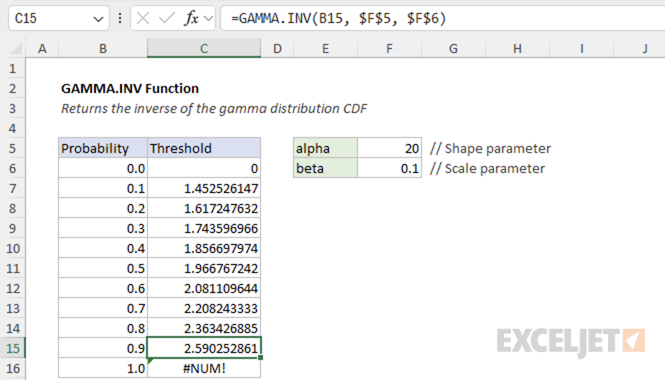
Task: Click the probability cell 1.0
Action: pos(103,368)
